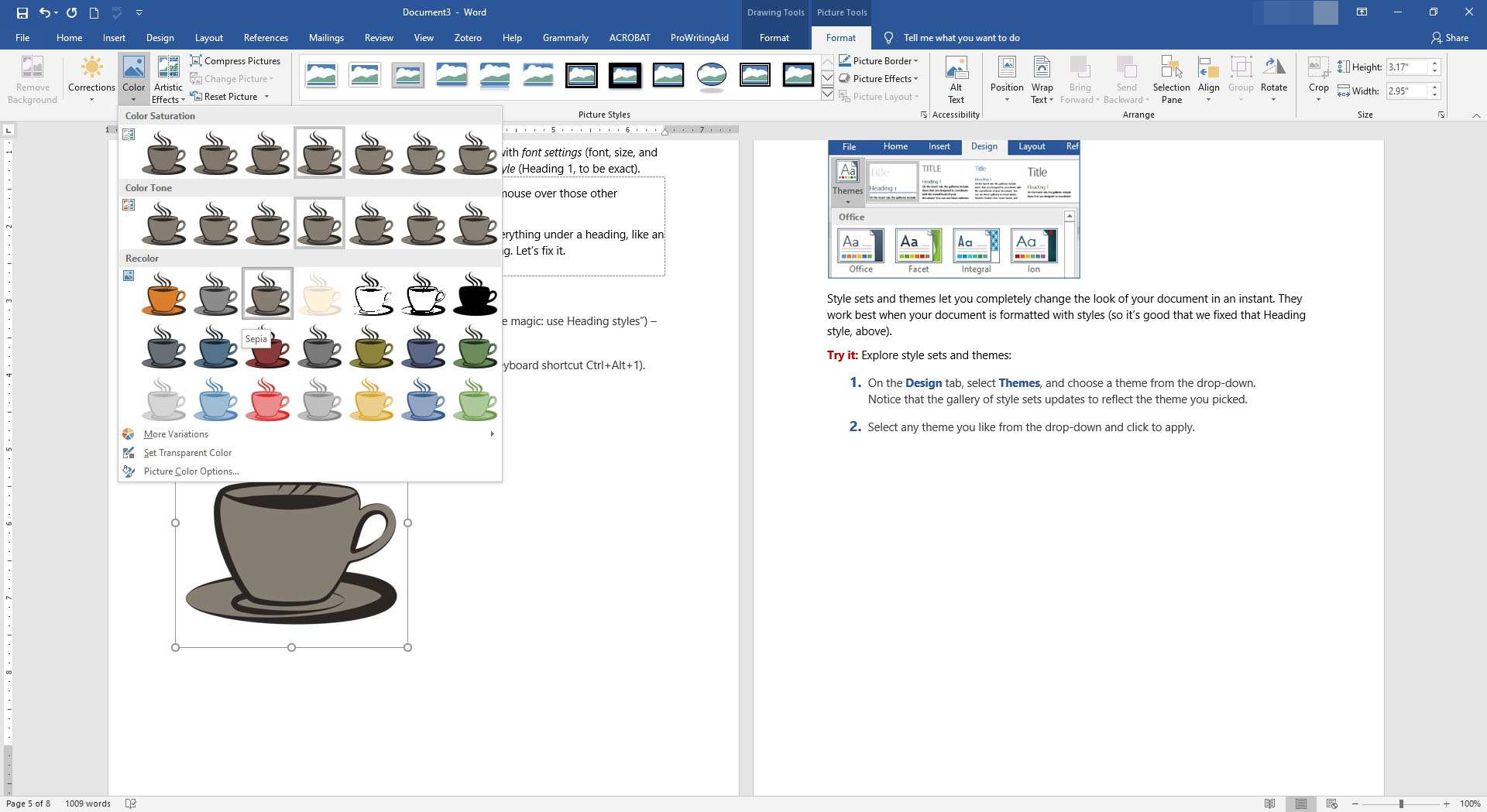Choose the solid black Recolor swatch
This screenshot has width=1487, height=812.
(475, 293)
